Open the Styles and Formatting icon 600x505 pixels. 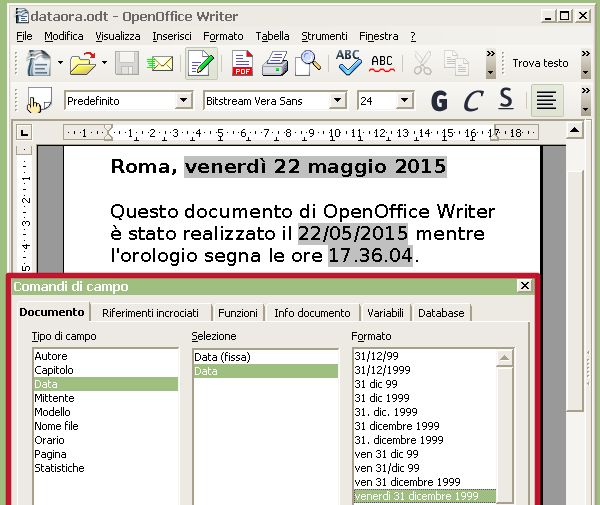click(39, 100)
